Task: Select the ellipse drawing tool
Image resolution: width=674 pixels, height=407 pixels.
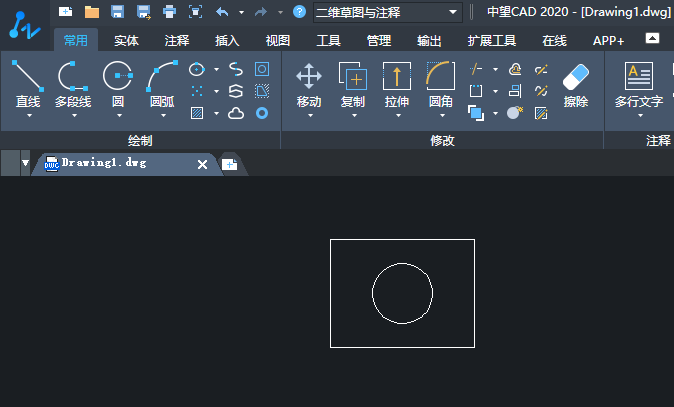Action: tap(197, 69)
